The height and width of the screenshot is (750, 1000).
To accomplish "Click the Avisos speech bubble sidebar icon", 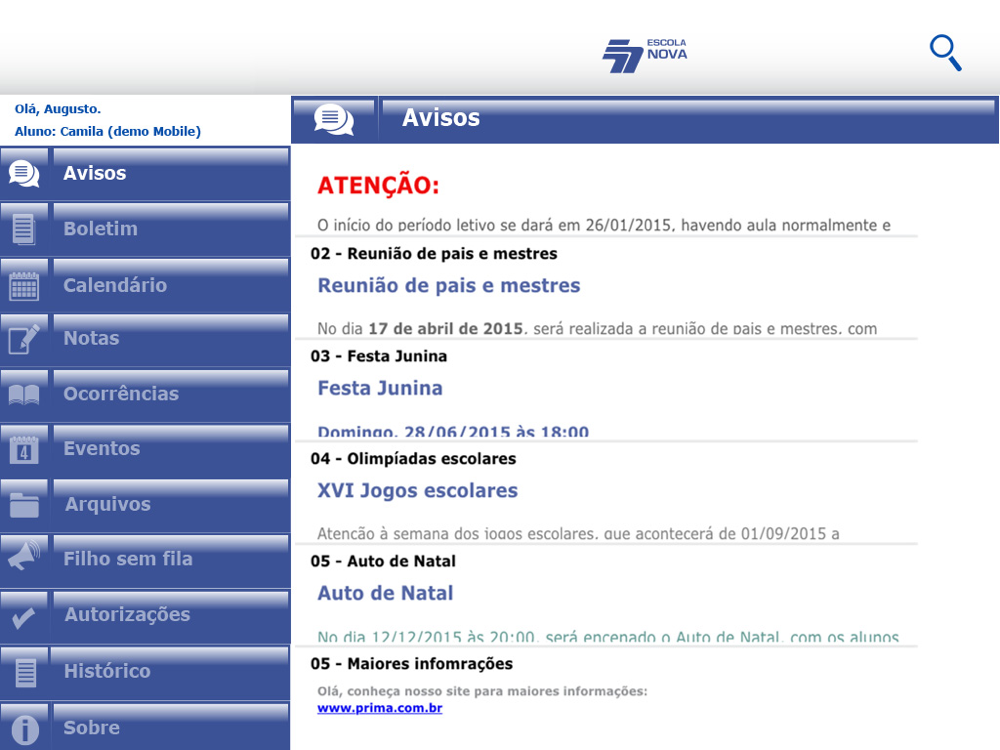I will coord(24,173).
